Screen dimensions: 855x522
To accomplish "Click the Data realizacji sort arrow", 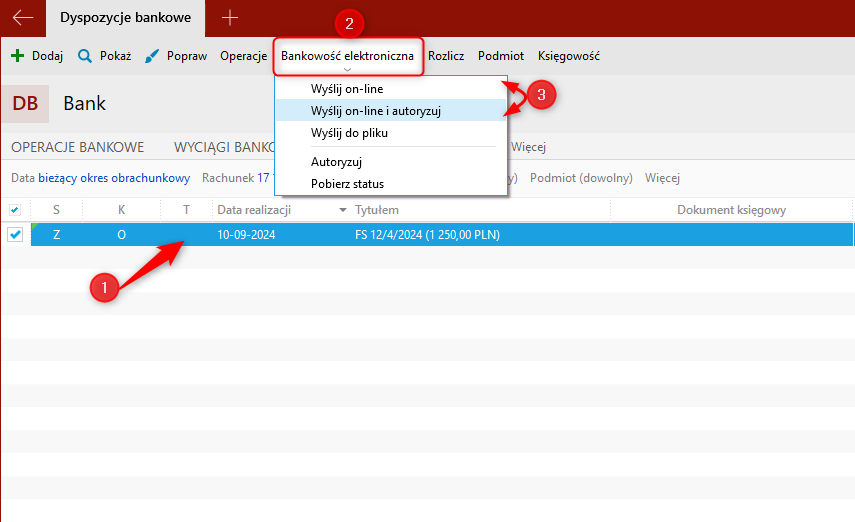I will [x=342, y=210].
